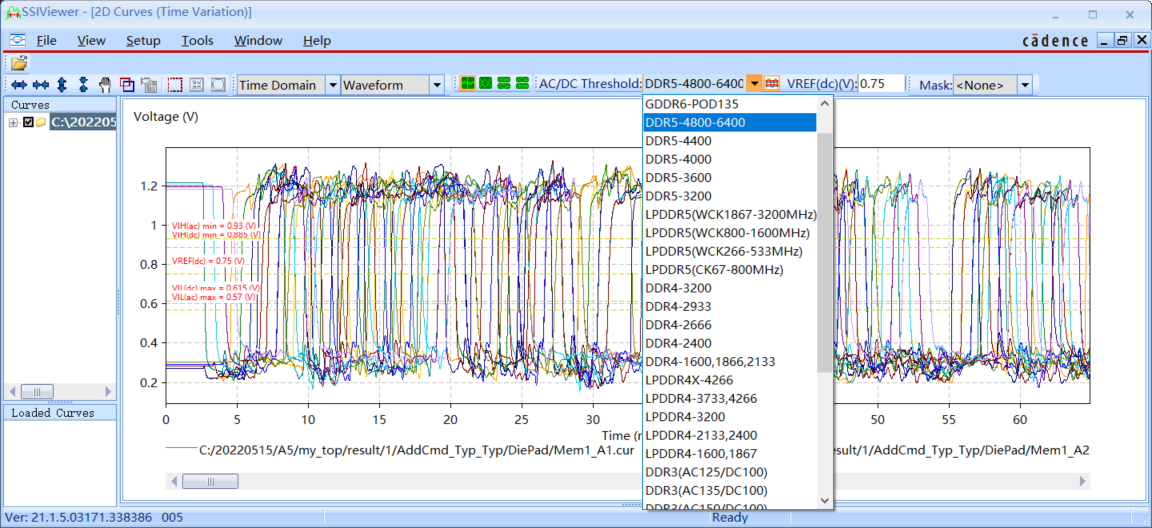
Task: Select the fourth green display-mode icon
Action: pyautogui.click(x=522, y=84)
